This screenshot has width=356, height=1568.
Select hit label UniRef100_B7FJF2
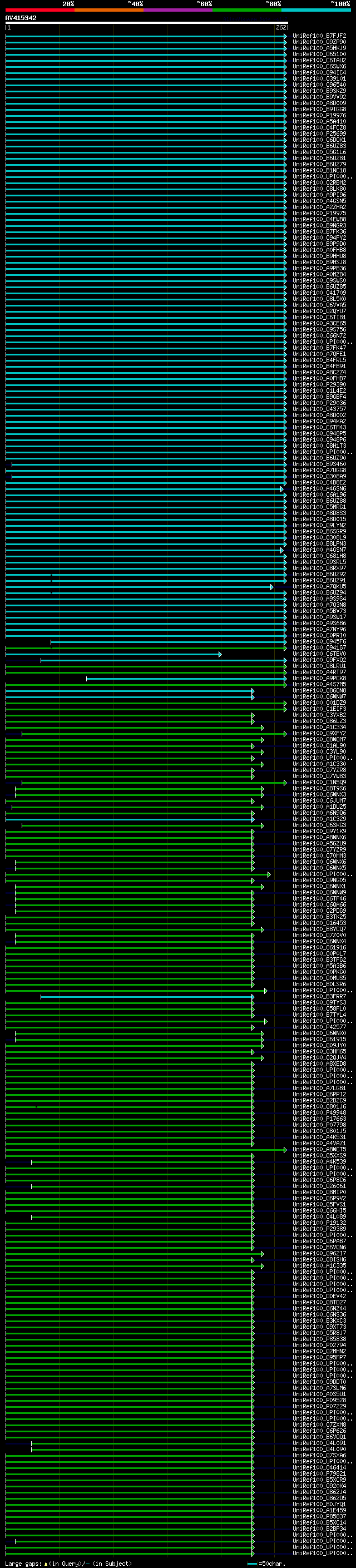pos(319,36)
